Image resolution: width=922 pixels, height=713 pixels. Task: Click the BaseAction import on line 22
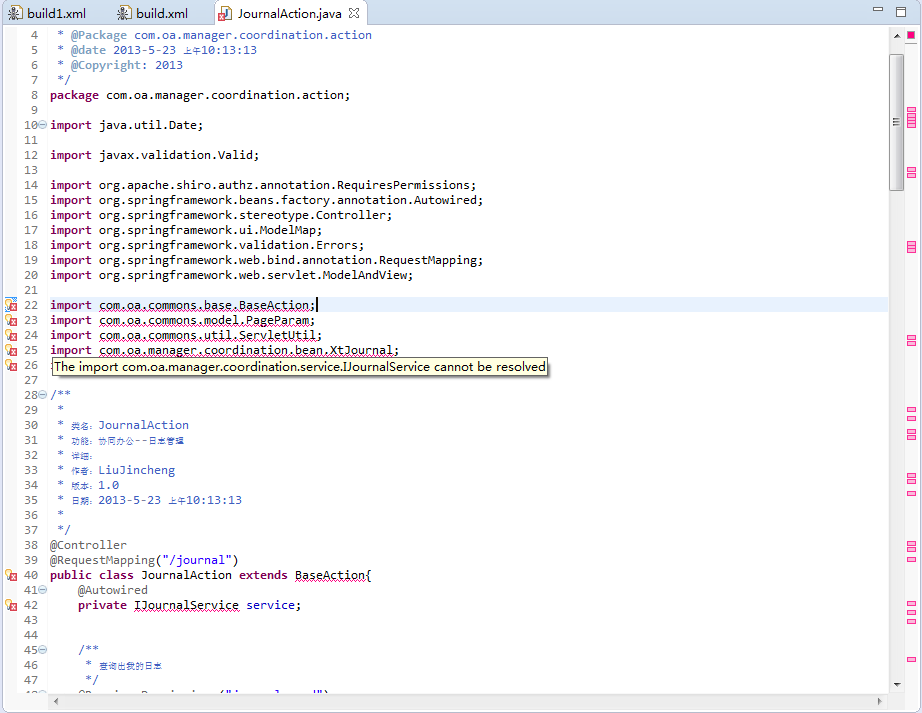(183, 305)
